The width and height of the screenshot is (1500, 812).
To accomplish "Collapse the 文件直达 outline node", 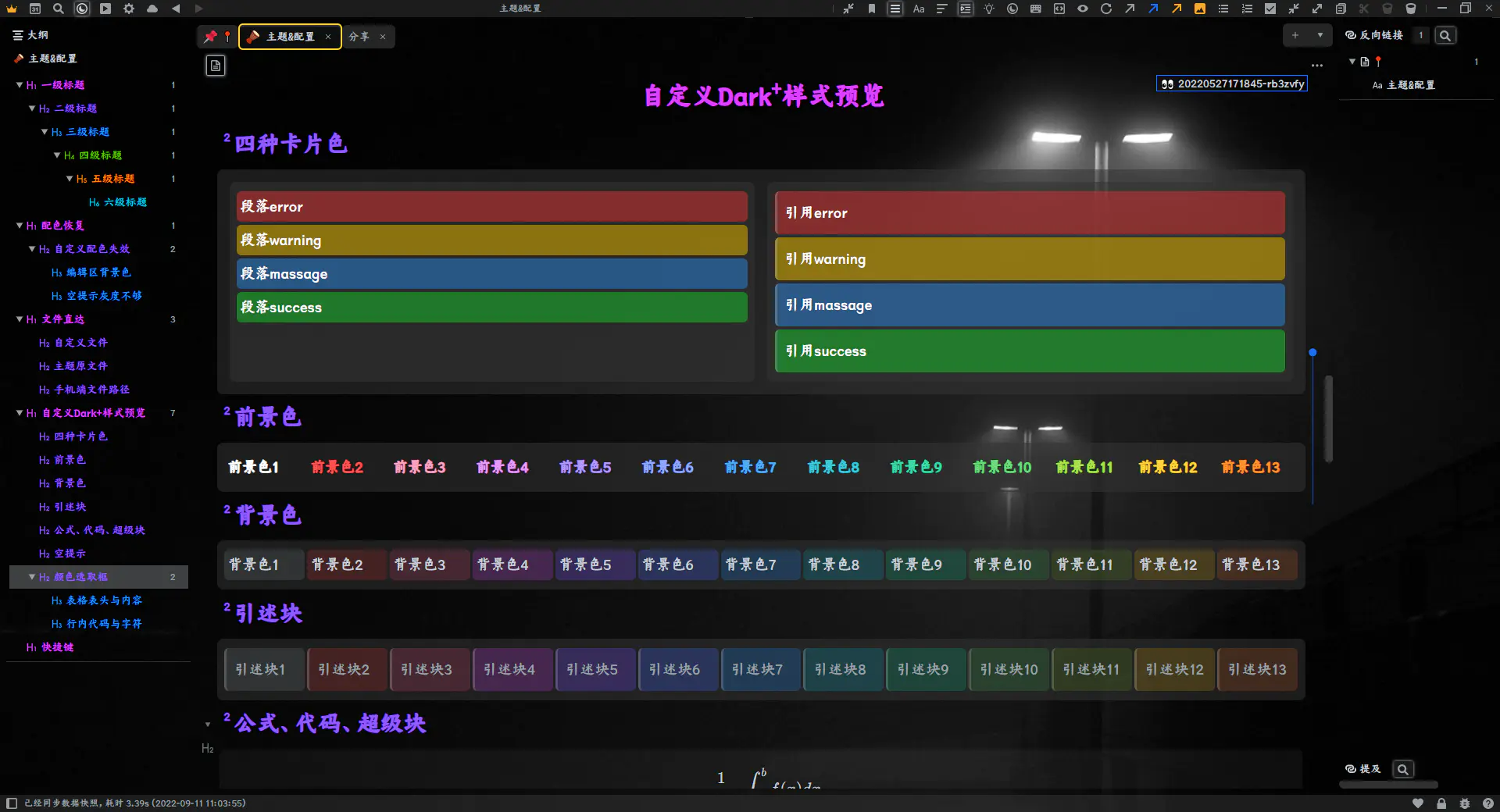I will pyautogui.click(x=20, y=319).
